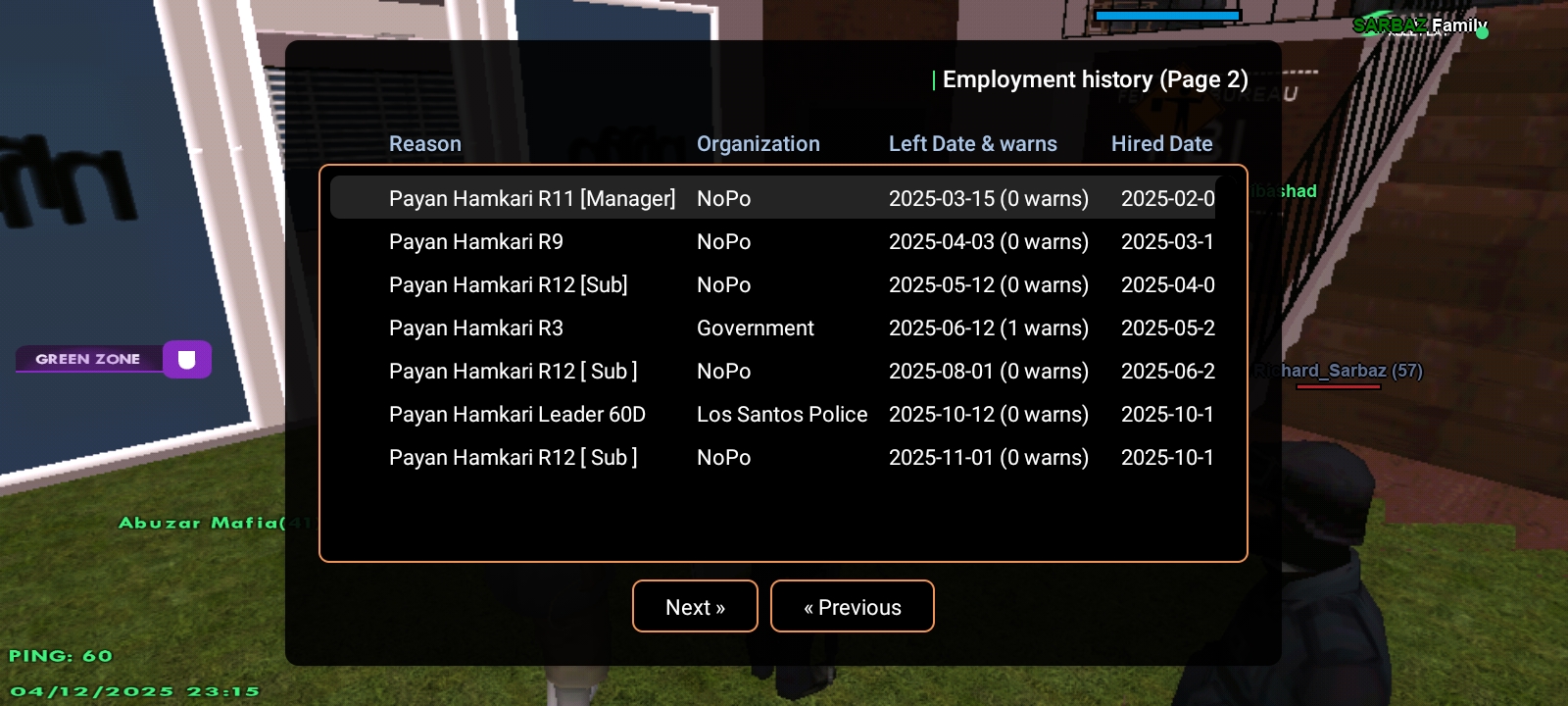
Task: Click the 2025-06-12 (1 warns) entry
Action: click(988, 328)
